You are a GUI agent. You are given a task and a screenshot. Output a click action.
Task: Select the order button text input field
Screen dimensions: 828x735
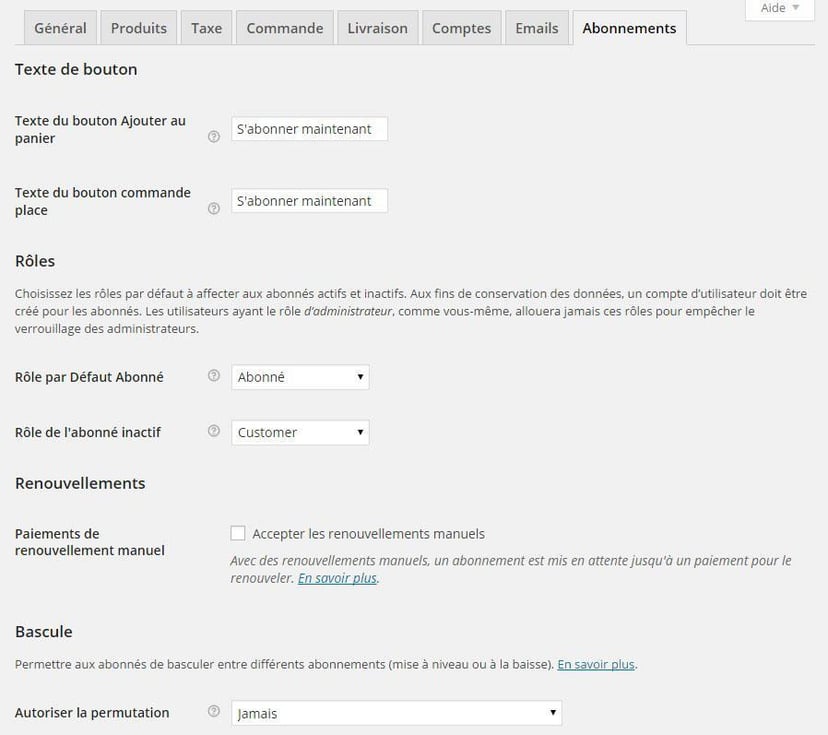308,200
